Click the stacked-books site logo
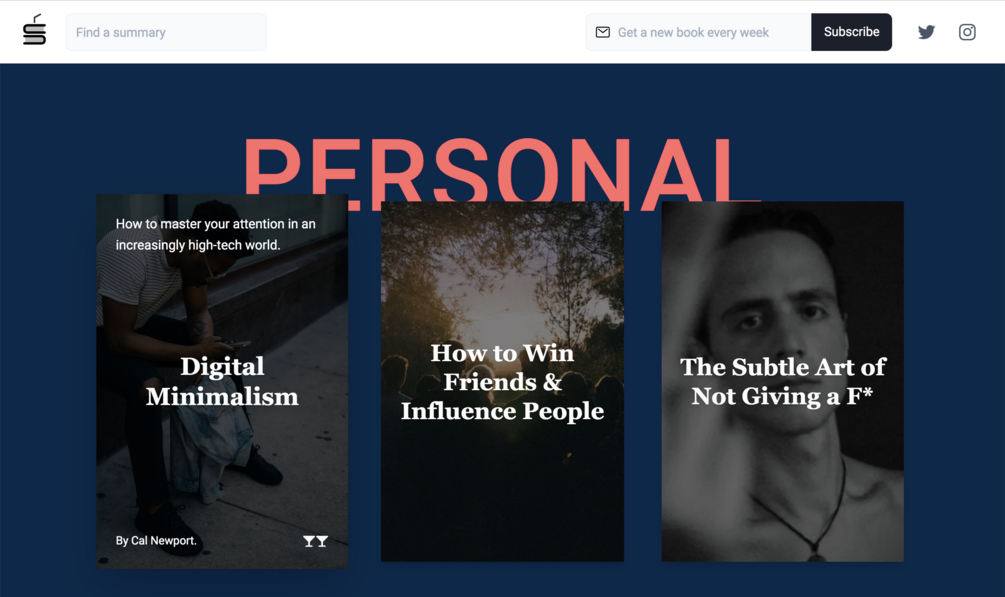 (x=34, y=30)
